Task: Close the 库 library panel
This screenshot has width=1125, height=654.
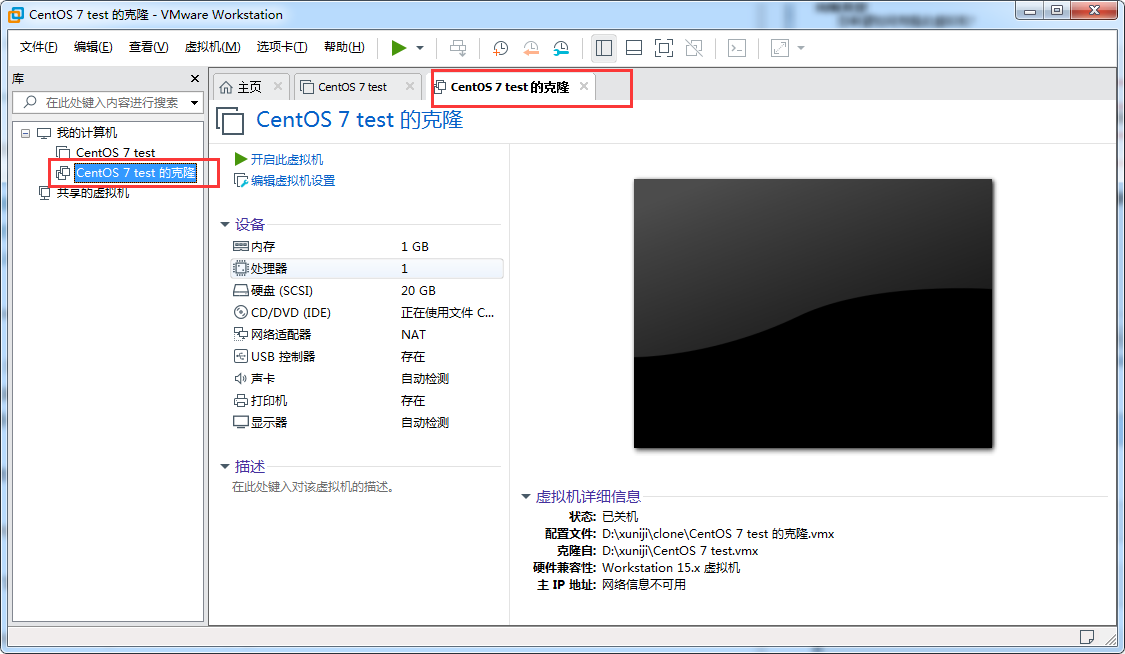Action: 194,78
